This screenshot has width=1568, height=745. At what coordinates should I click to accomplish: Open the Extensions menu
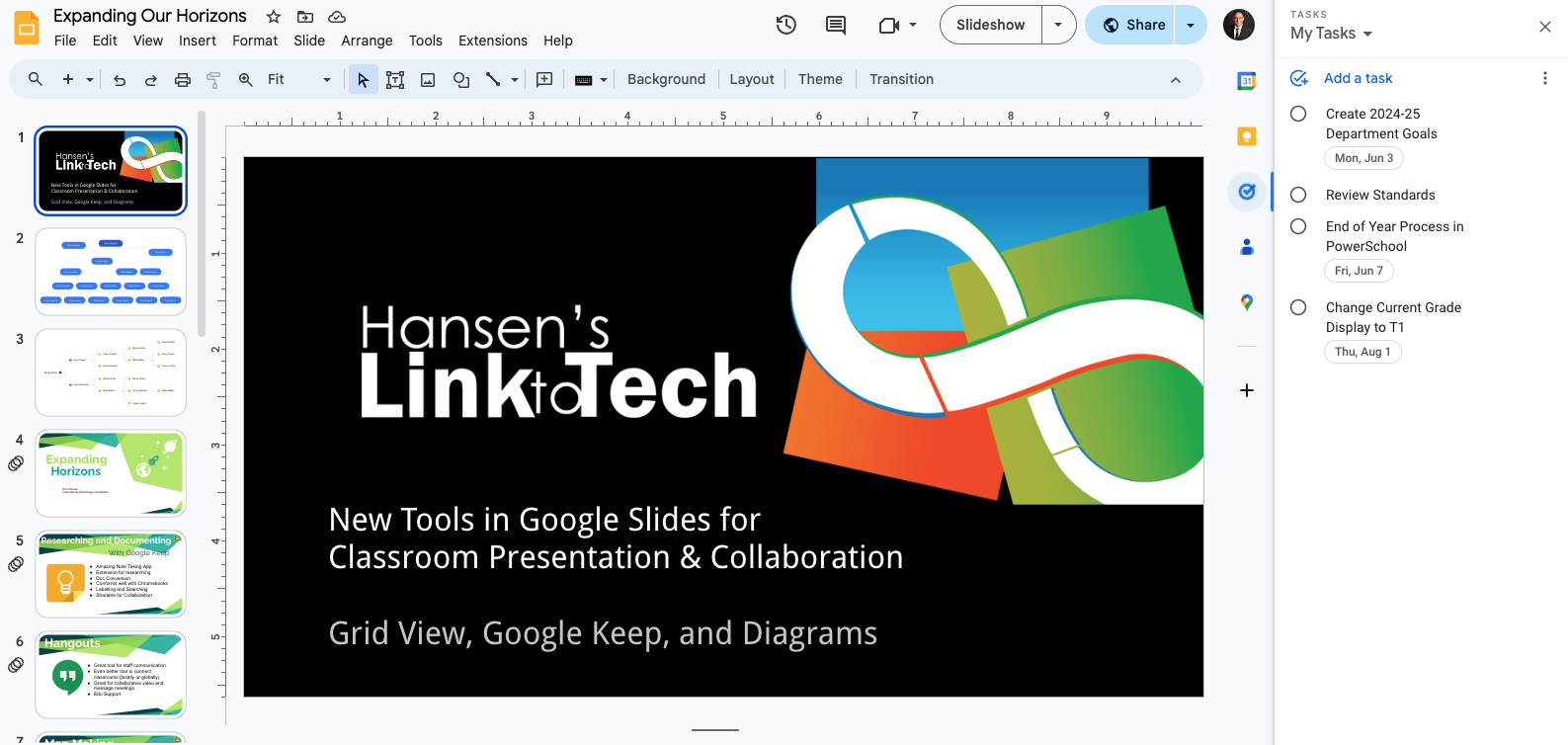[492, 41]
